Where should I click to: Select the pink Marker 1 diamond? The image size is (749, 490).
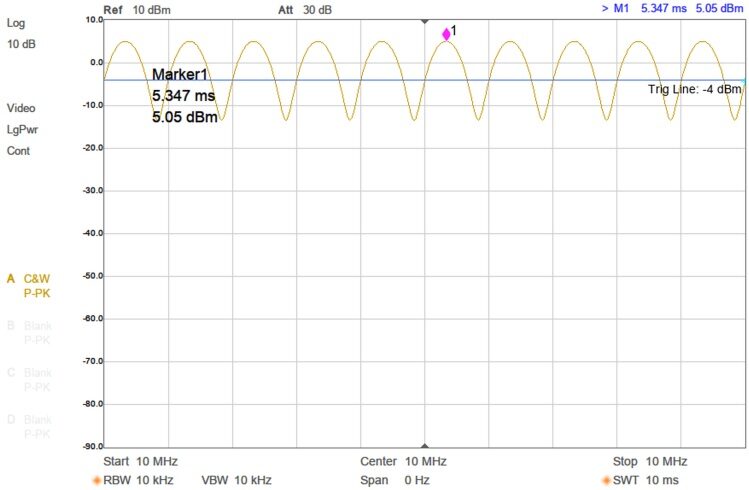click(x=446, y=34)
